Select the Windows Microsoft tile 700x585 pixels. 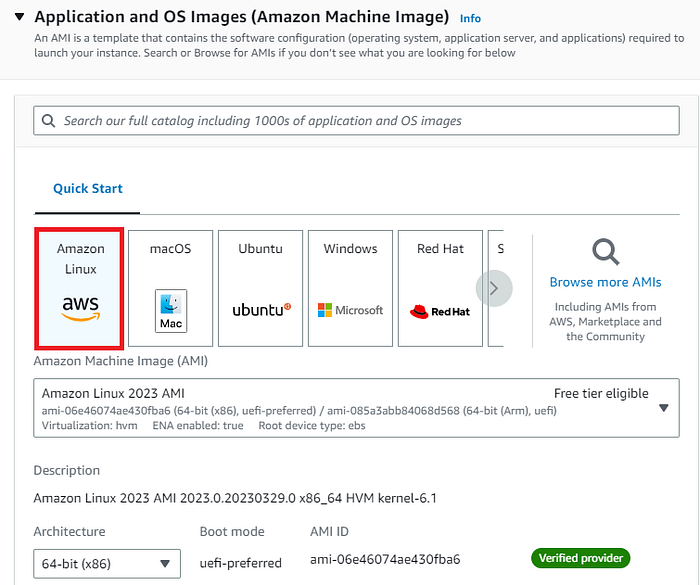(350, 288)
